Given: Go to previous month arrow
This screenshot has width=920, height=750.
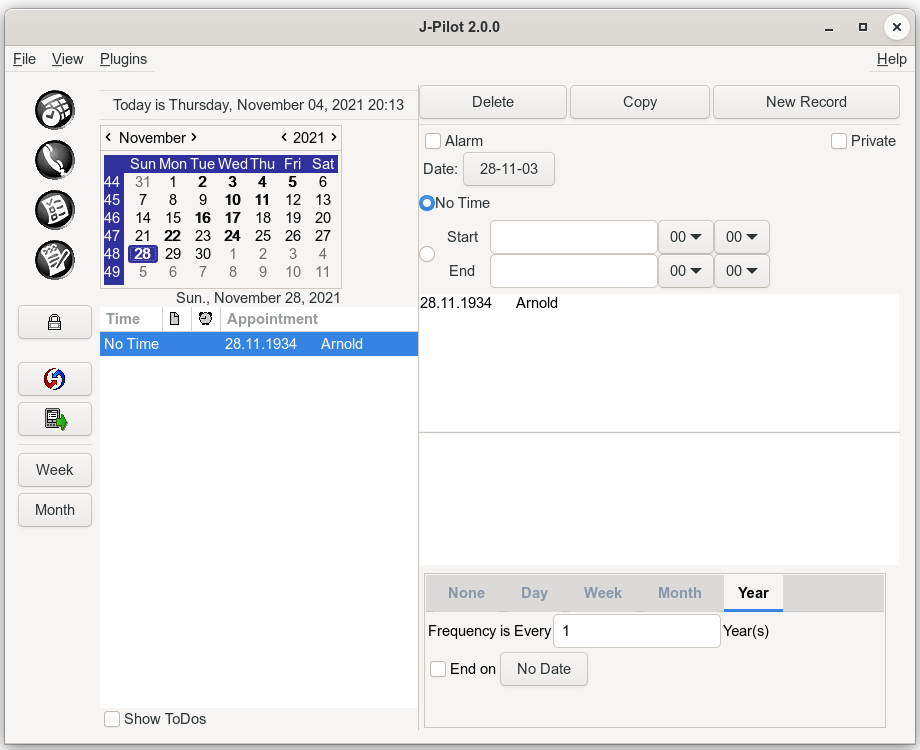Looking at the screenshot, I should (x=108, y=138).
